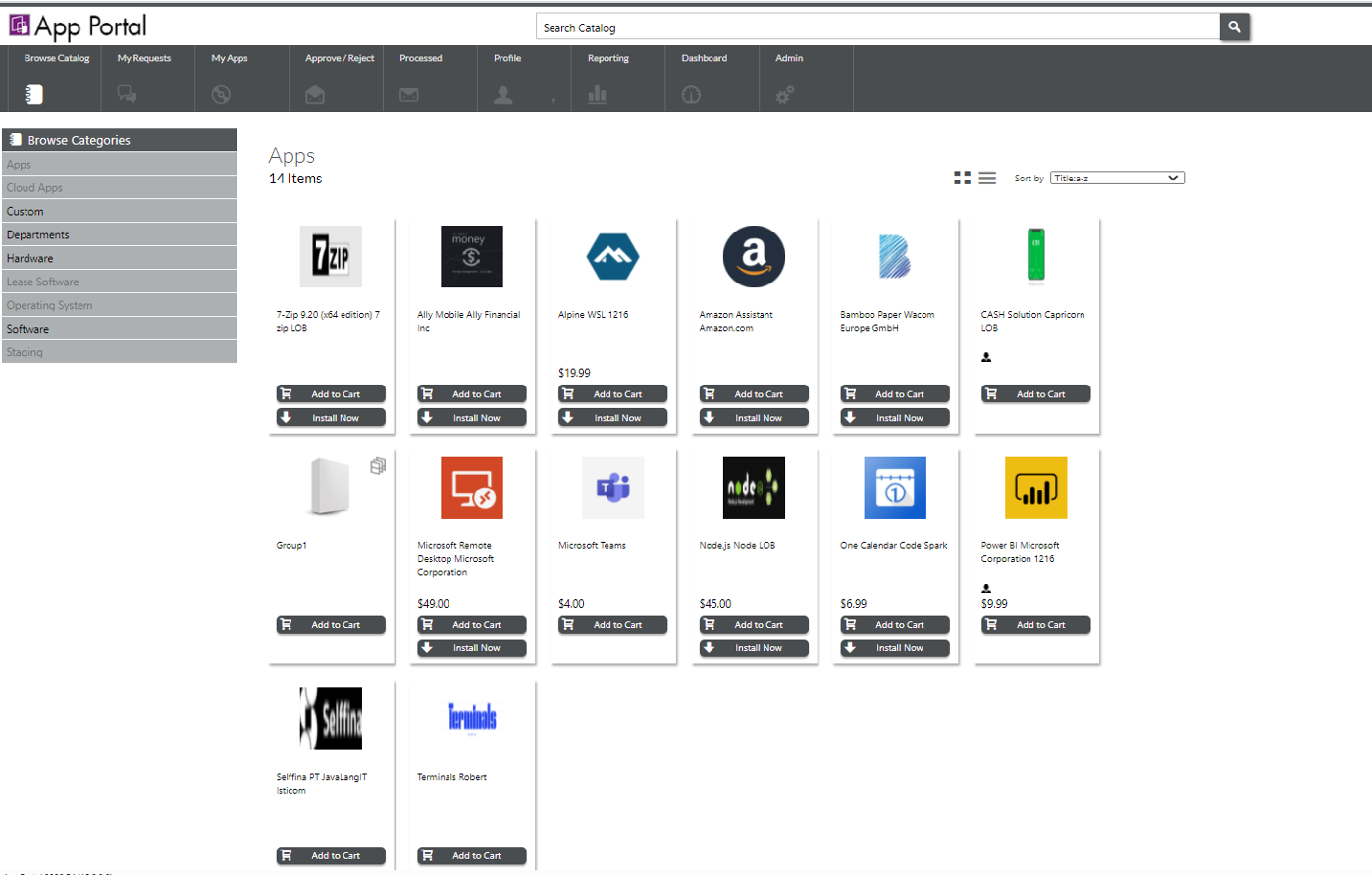Click the Power BI app icon
The height and width of the screenshot is (876, 1372).
click(1035, 488)
